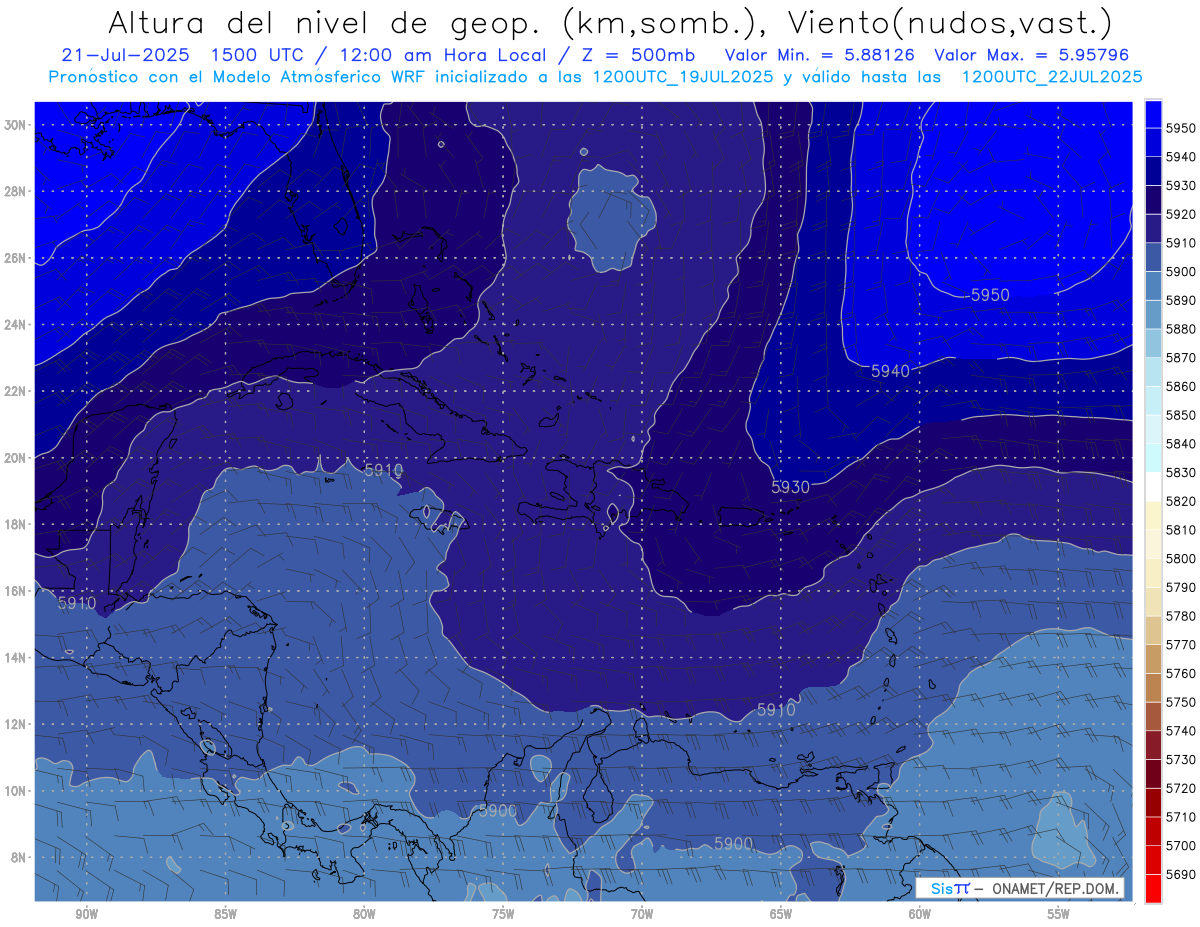The width and height of the screenshot is (1200, 927).
Task: Click the 16N latitude axis label
Action: (15, 591)
